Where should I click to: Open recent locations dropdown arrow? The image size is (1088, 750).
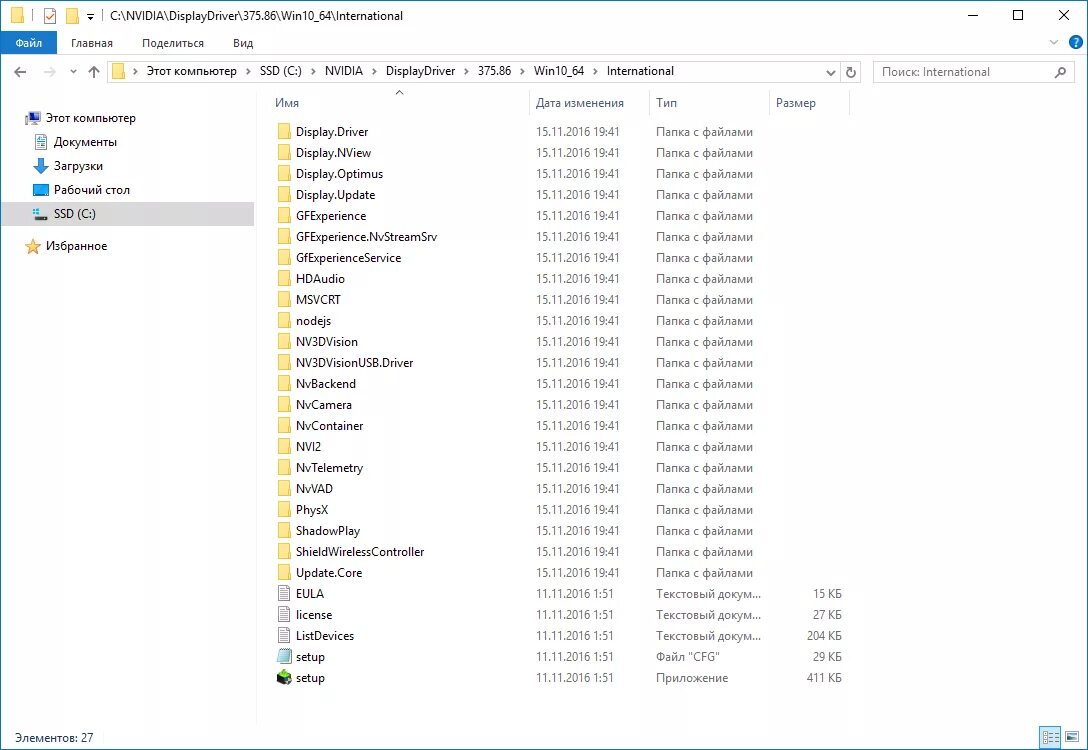(x=74, y=71)
